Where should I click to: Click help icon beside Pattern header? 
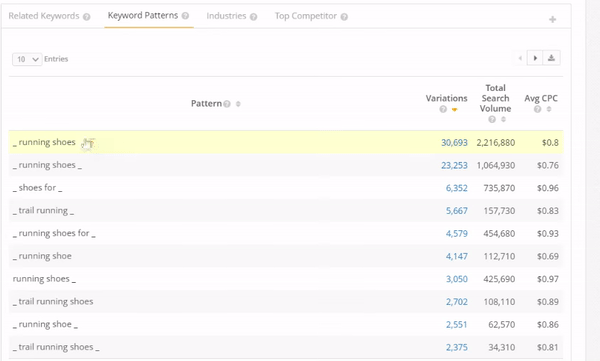coord(227,104)
